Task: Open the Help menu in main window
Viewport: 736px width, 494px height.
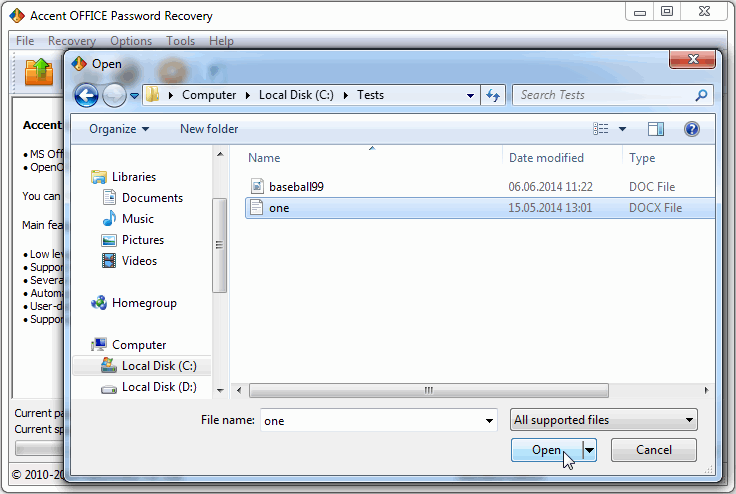Action: coord(221,41)
